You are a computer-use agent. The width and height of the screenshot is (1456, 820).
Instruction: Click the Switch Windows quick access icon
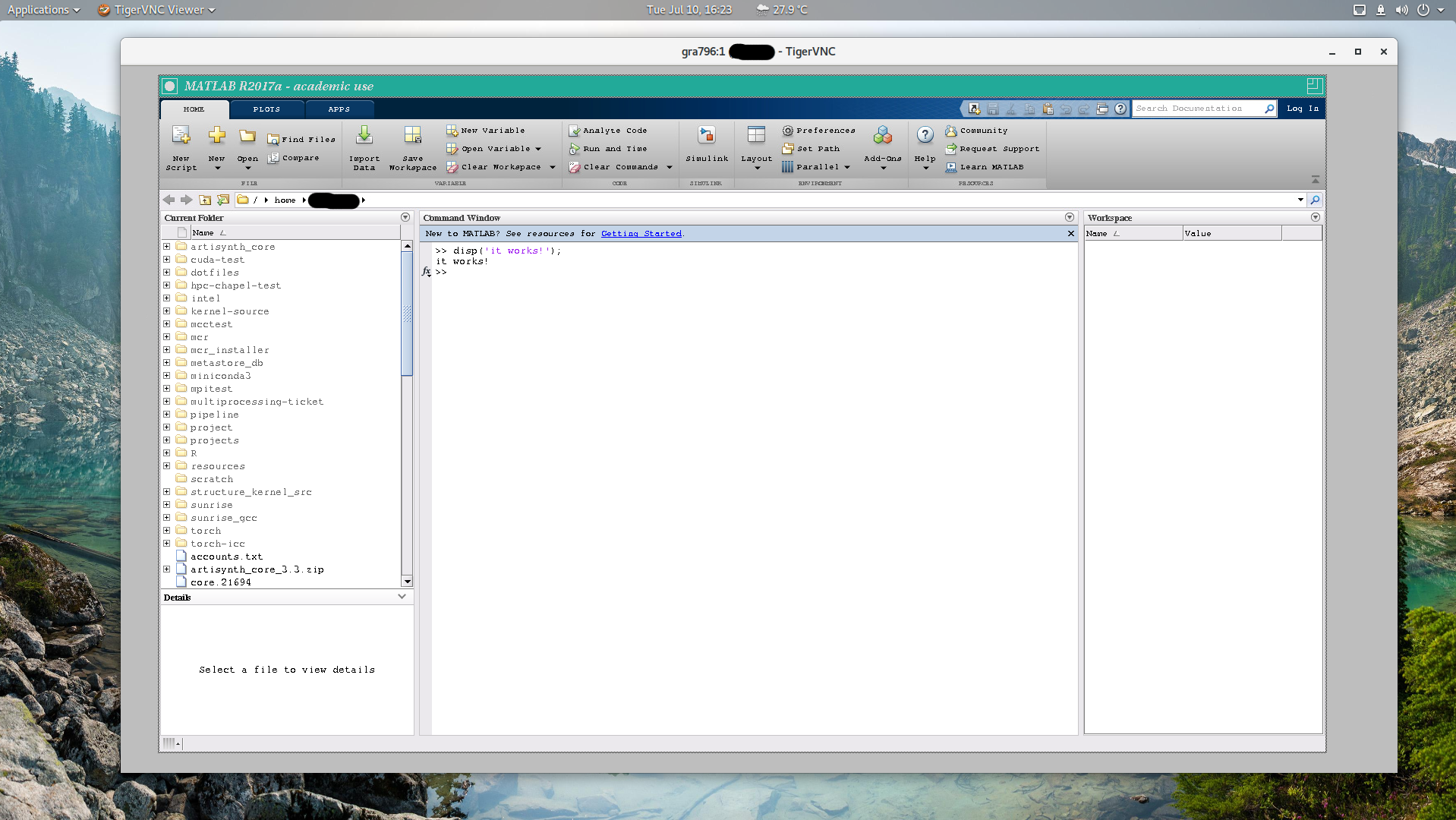tap(1102, 109)
